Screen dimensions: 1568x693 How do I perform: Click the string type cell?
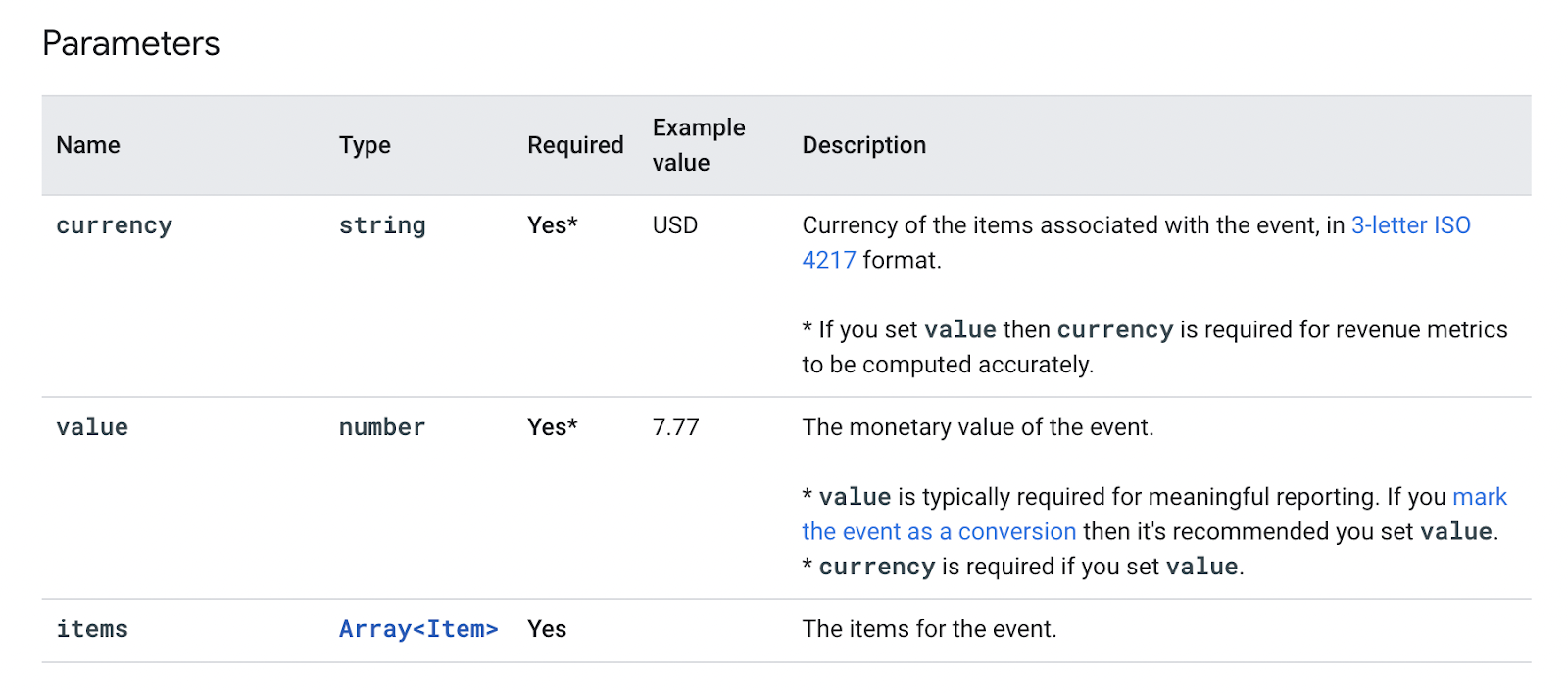tap(382, 225)
